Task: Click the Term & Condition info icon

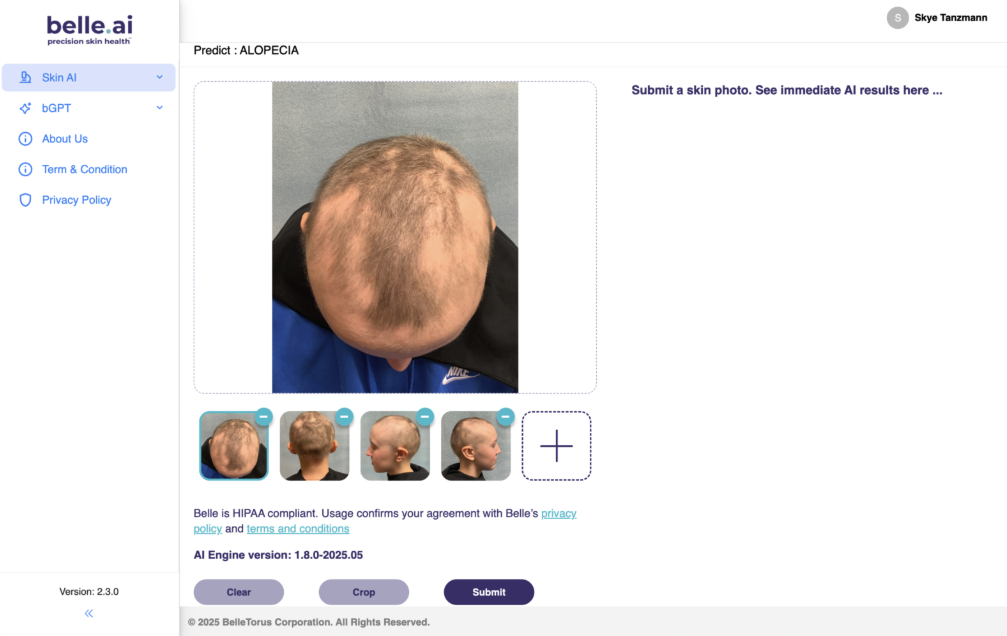Action: click(25, 169)
